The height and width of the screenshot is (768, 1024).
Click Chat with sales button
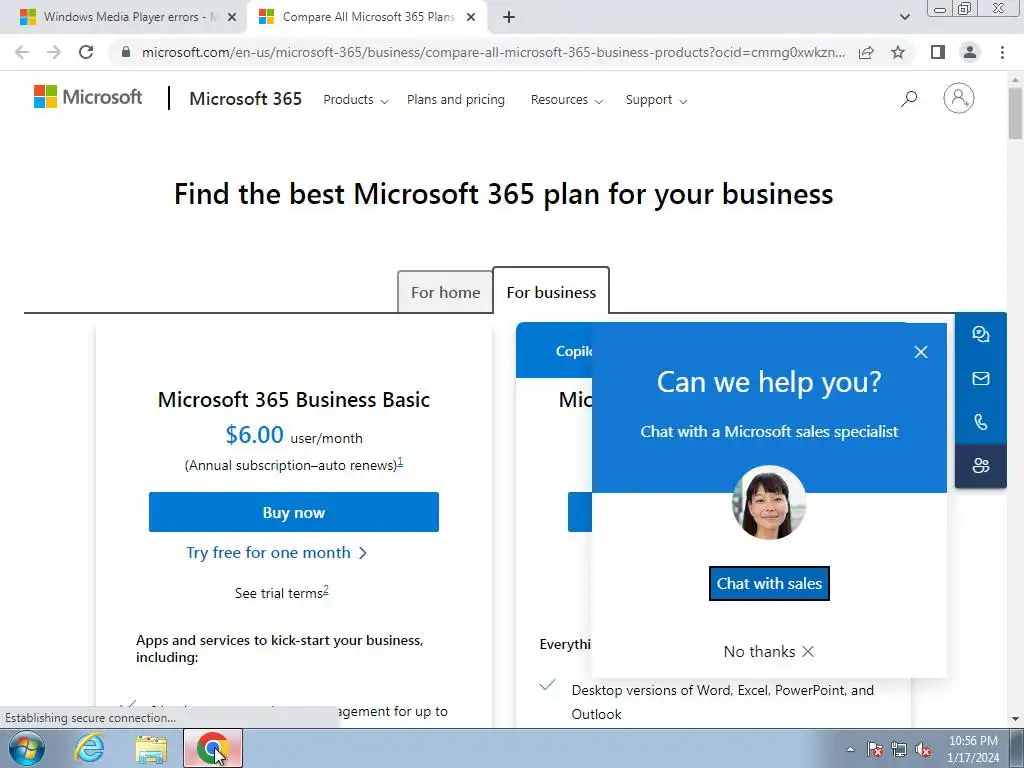click(769, 583)
